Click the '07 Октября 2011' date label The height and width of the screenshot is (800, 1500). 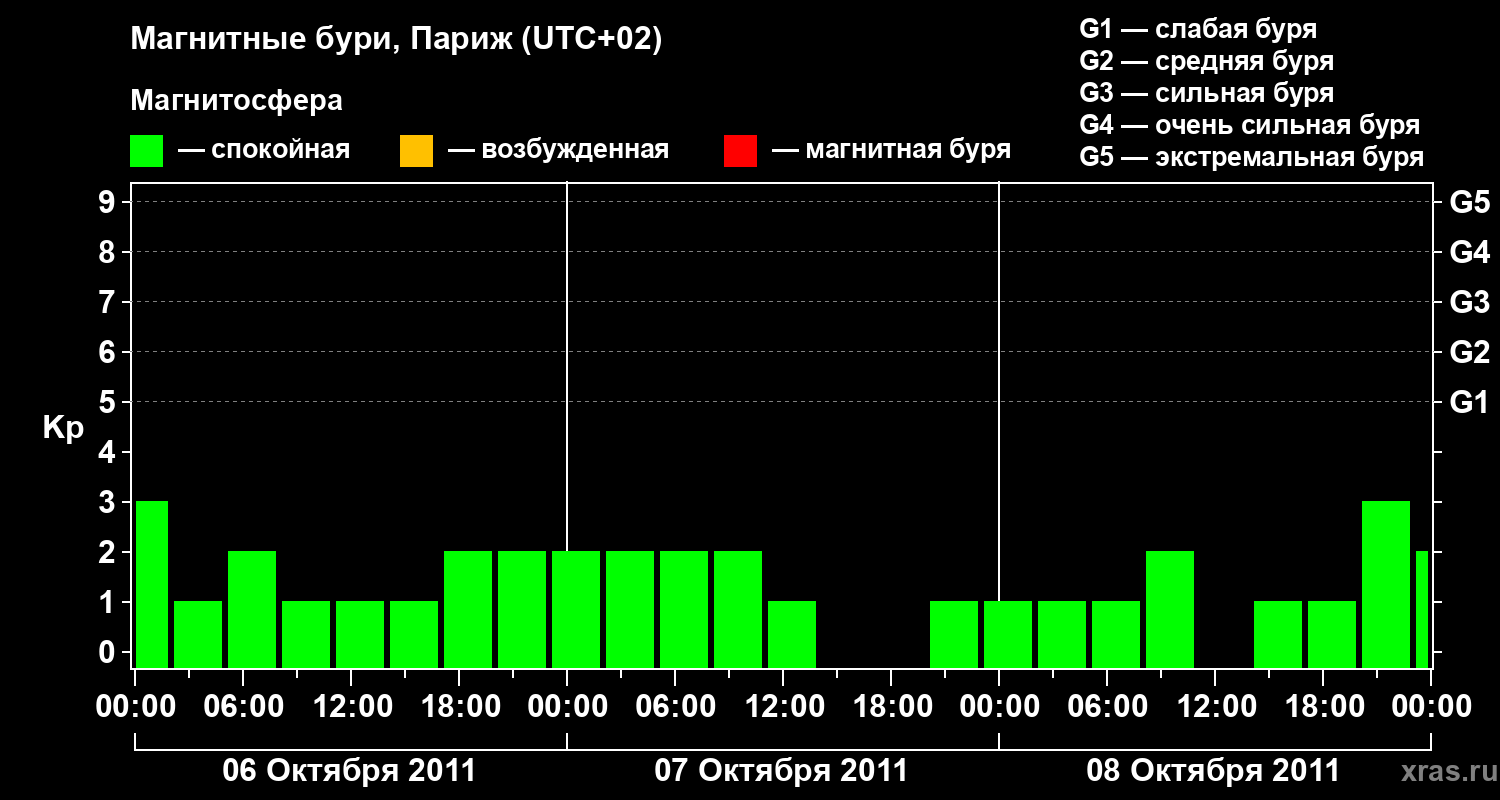click(x=781, y=771)
